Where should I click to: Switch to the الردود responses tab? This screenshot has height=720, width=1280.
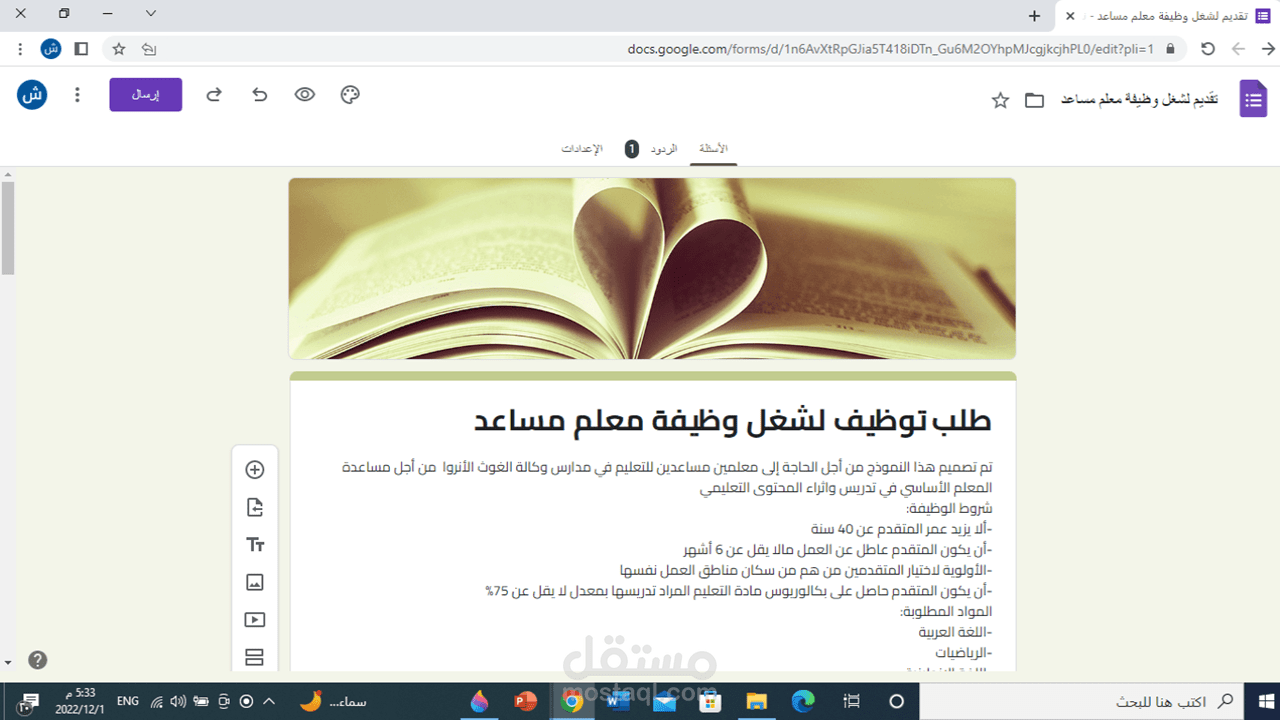tap(665, 148)
